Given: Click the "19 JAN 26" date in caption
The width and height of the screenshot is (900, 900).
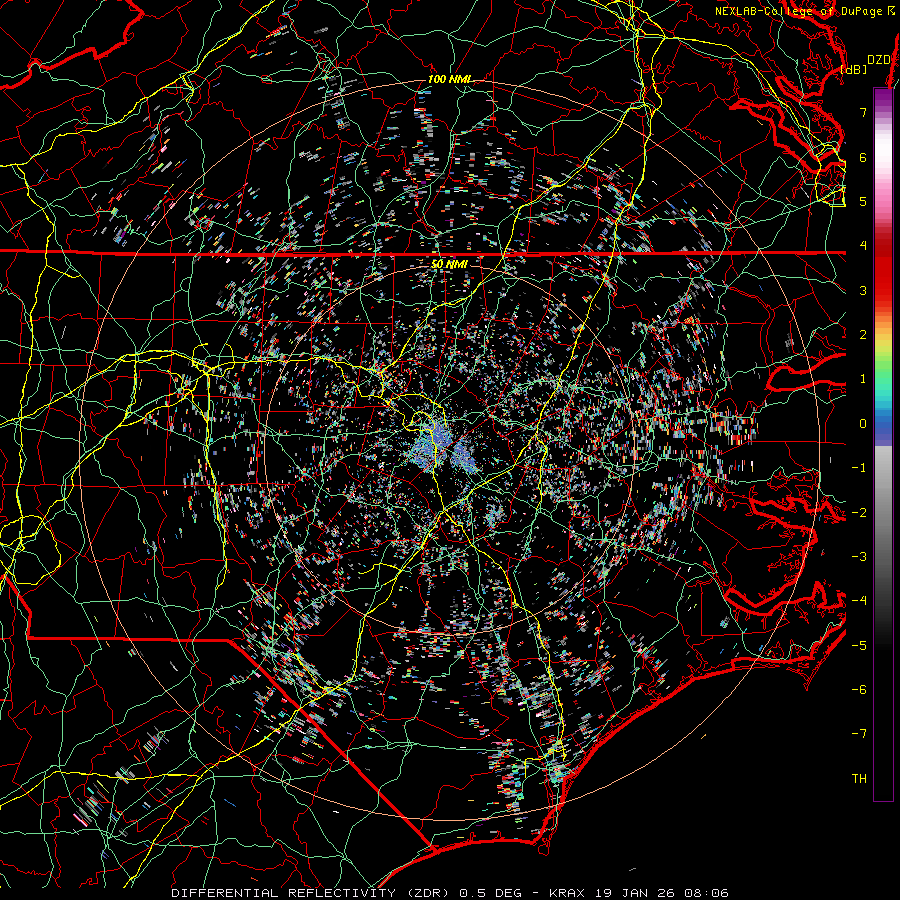Looking at the screenshot, I should [x=634, y=893].
